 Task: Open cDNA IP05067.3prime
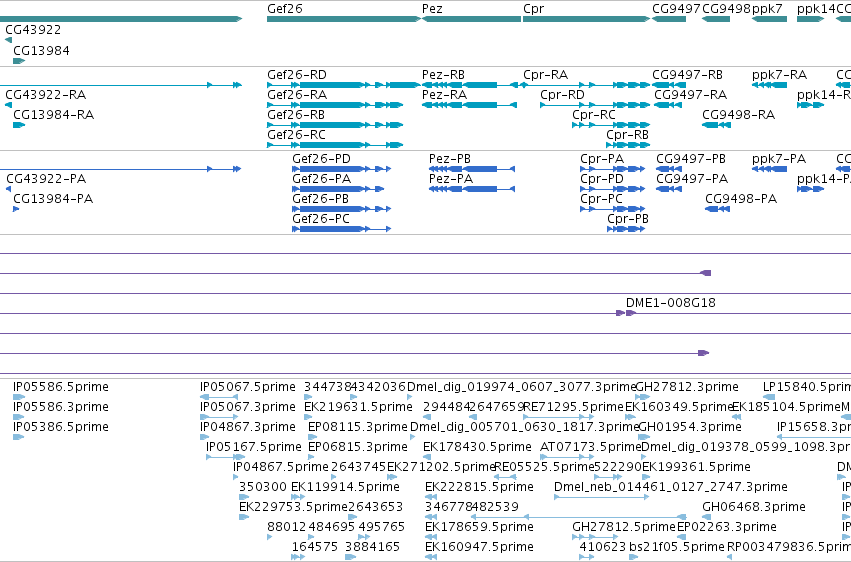tap(247, 407)
